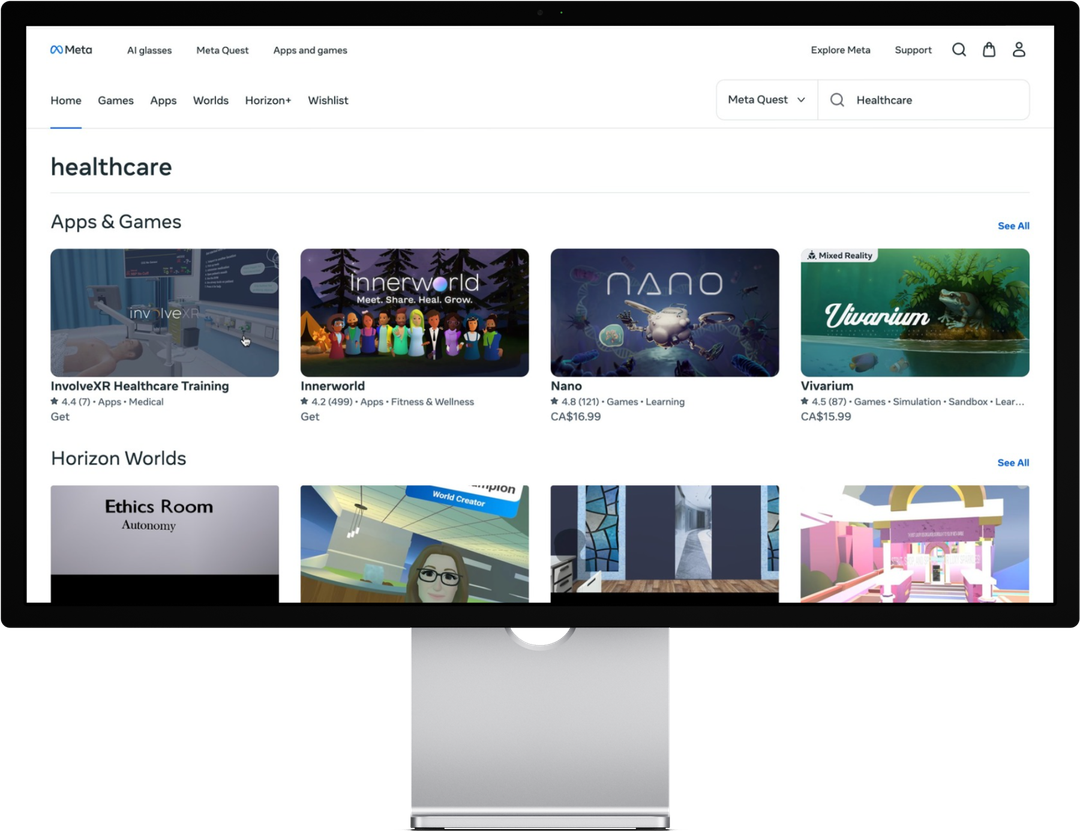
Task: Click the Horizon Worlds section heading
Action: tap(118, 458)
